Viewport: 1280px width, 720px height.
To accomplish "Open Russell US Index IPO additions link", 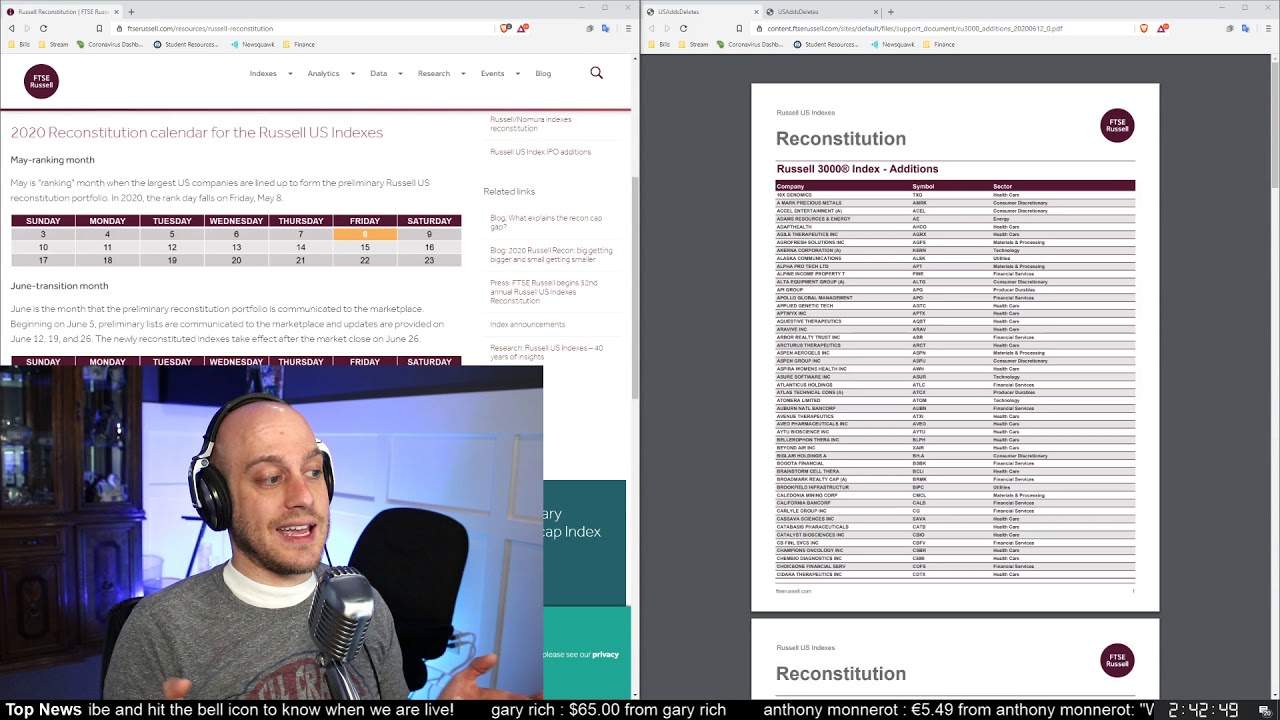I will [x=540, y=152].
